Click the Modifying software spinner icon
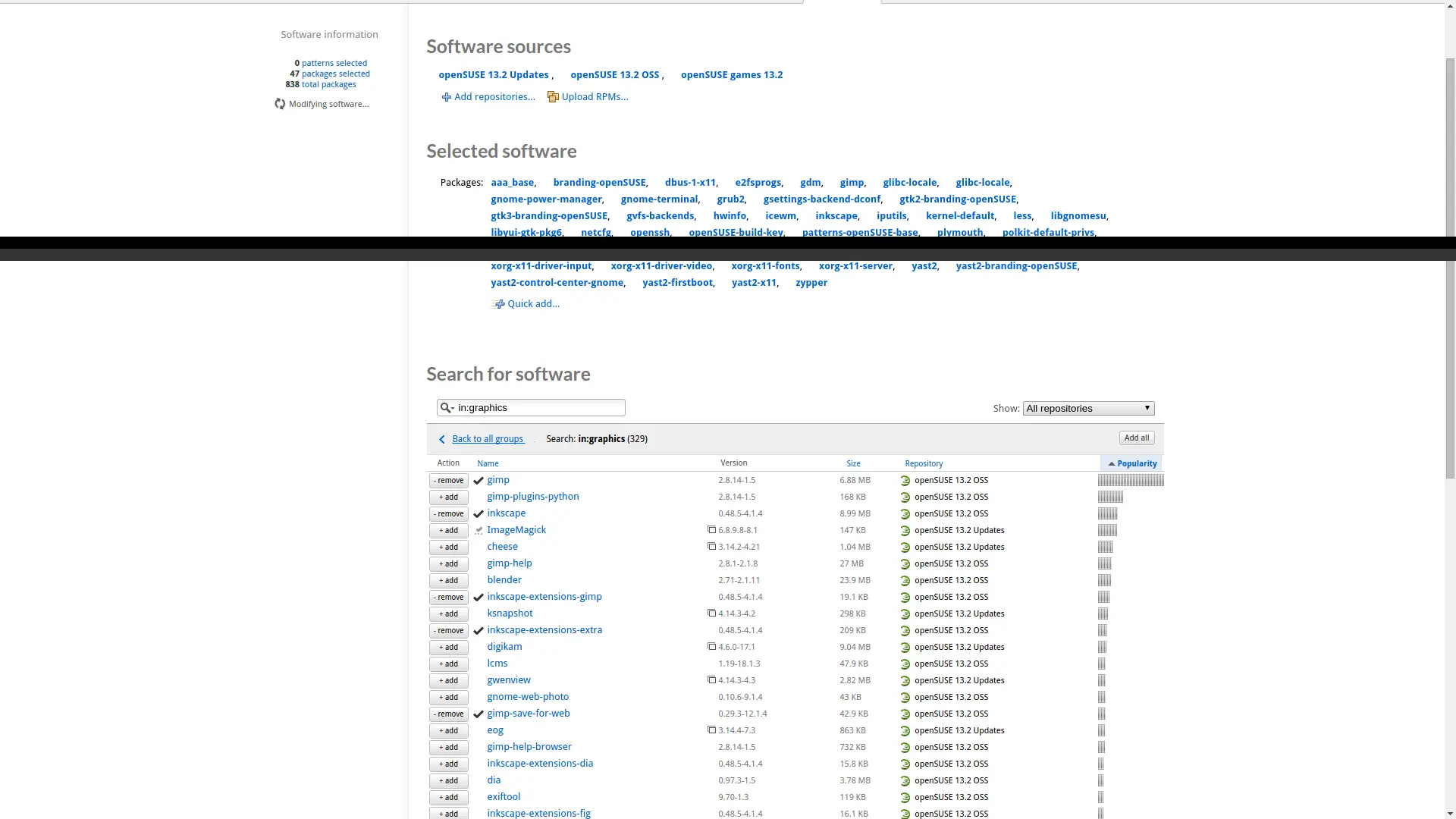 point(280,104)
